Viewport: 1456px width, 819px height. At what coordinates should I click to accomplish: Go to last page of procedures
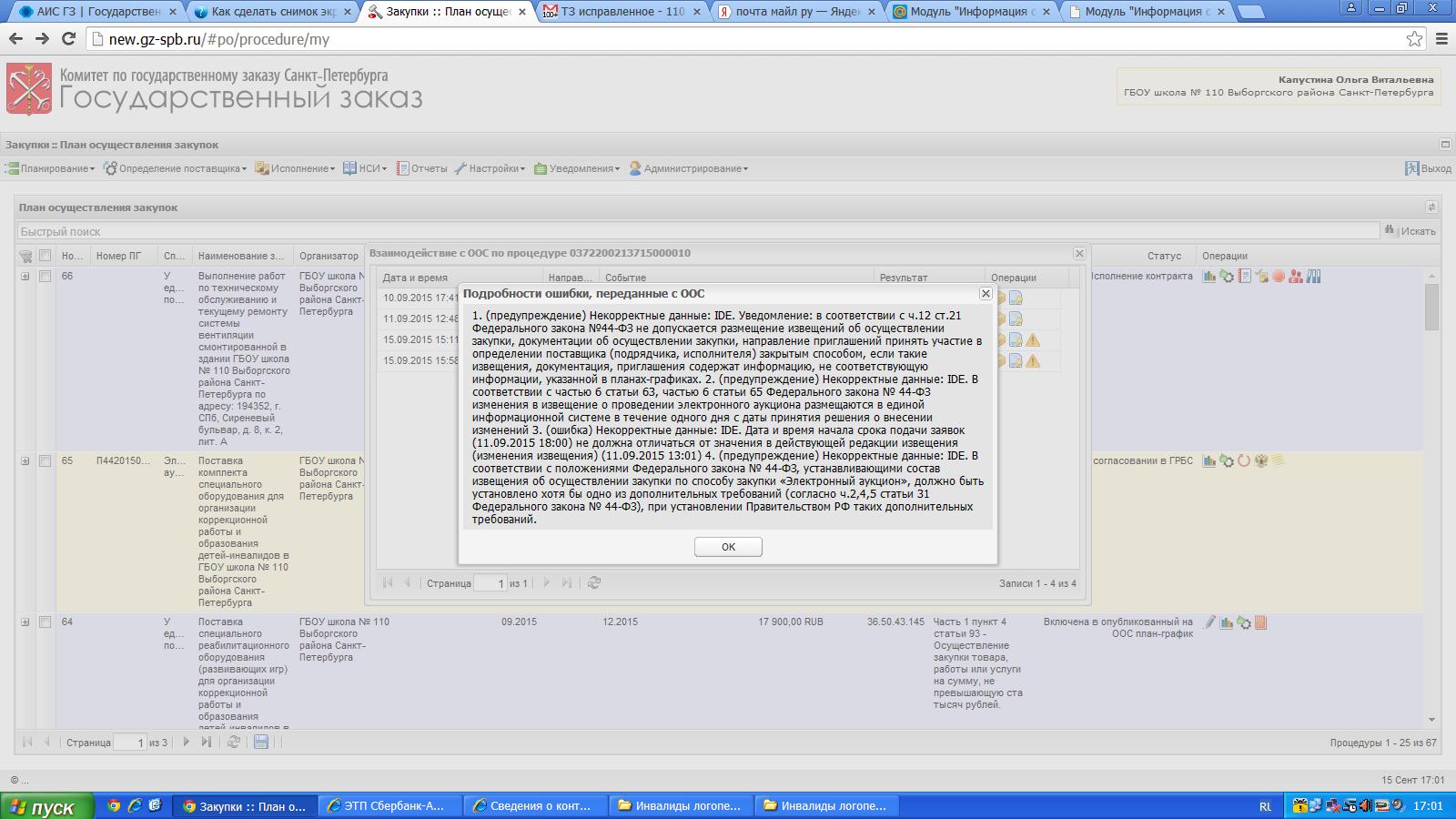click(x=207, y=742)
